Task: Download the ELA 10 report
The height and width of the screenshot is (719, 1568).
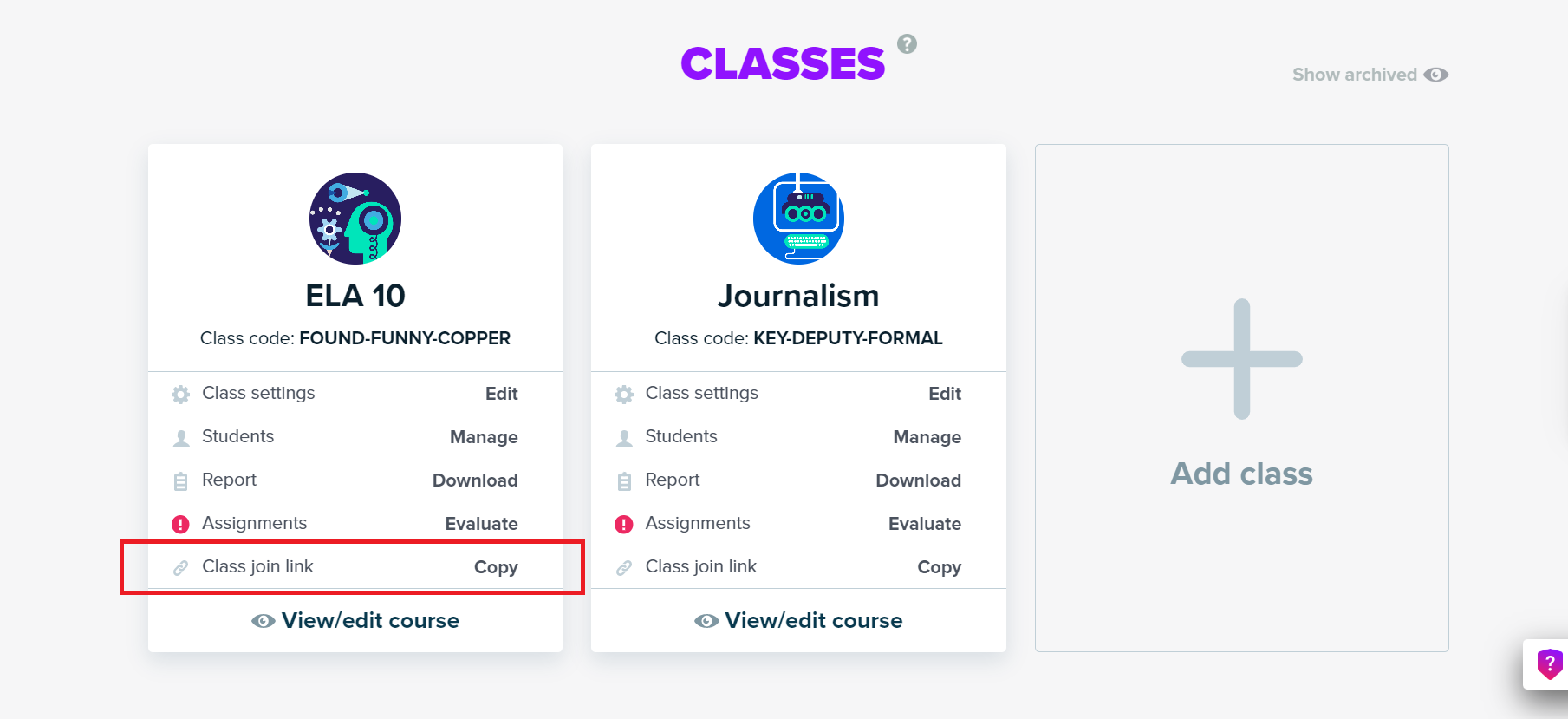Action: coord(475,480)
